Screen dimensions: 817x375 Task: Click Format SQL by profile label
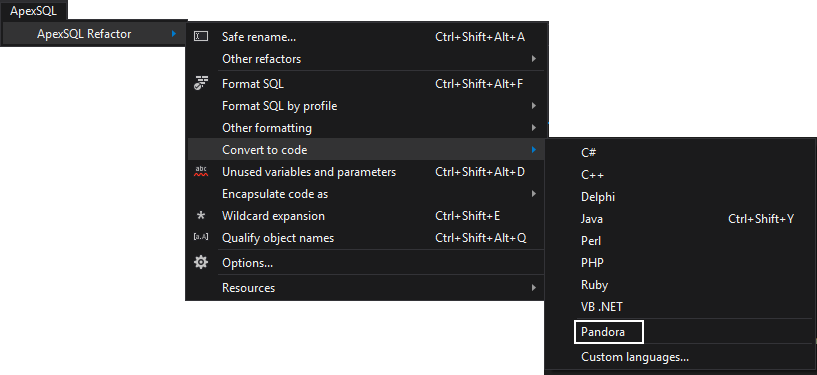pos(279,106)
